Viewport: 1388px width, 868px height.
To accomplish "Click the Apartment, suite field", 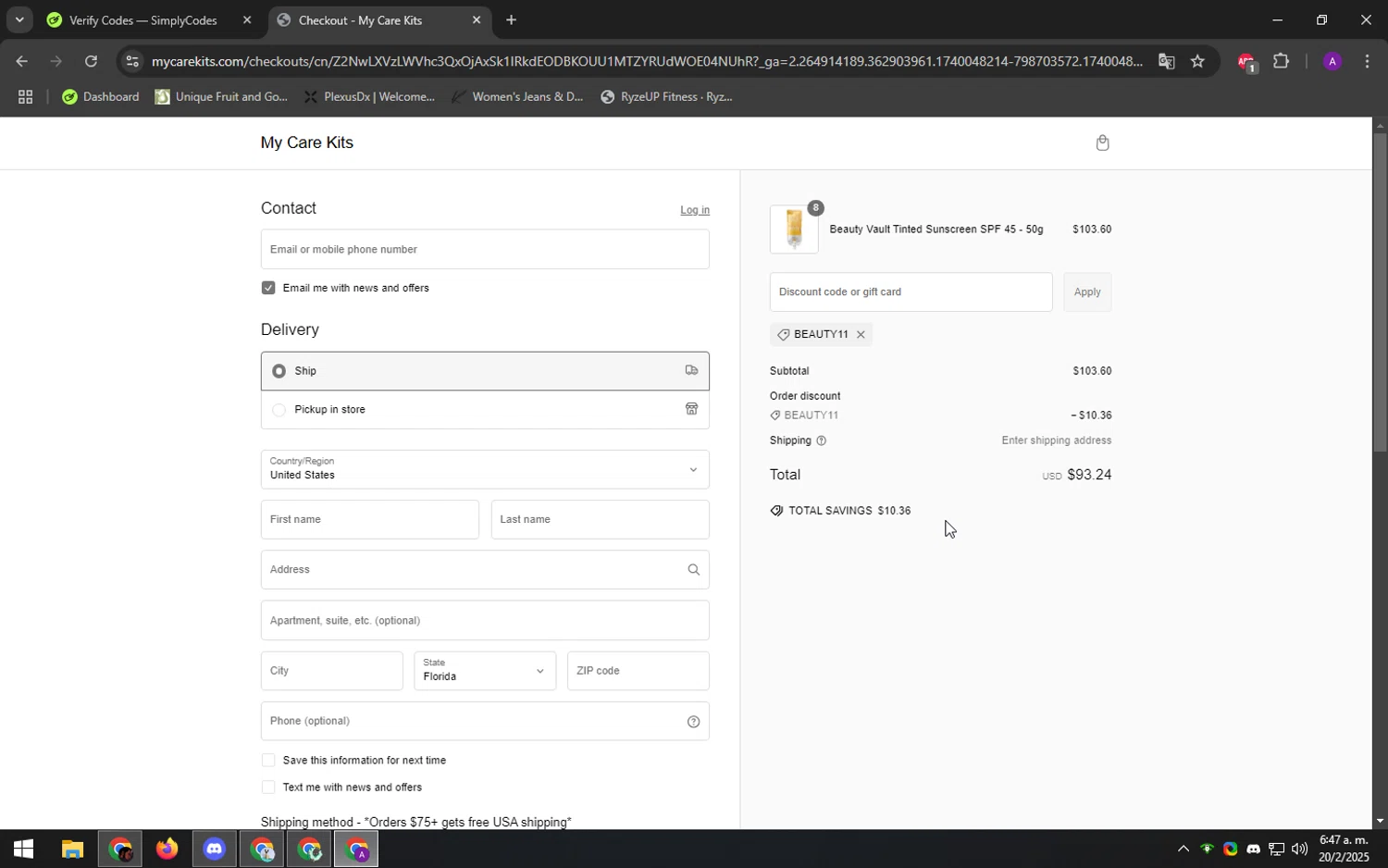I will coord(485,621).
